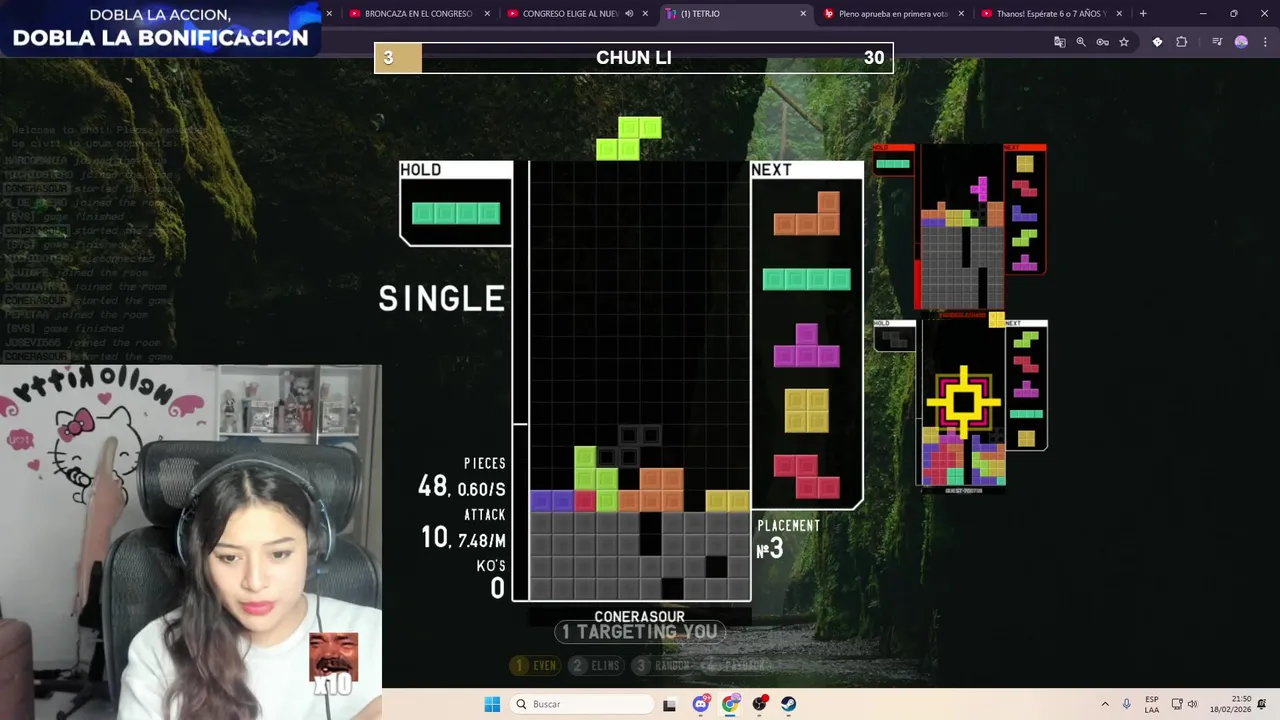This screenshot has width=1280, height=720.
Task: Switch to the BRONCAZA EN EL CONGRESO tab
Action: click(x=418, y=14)
